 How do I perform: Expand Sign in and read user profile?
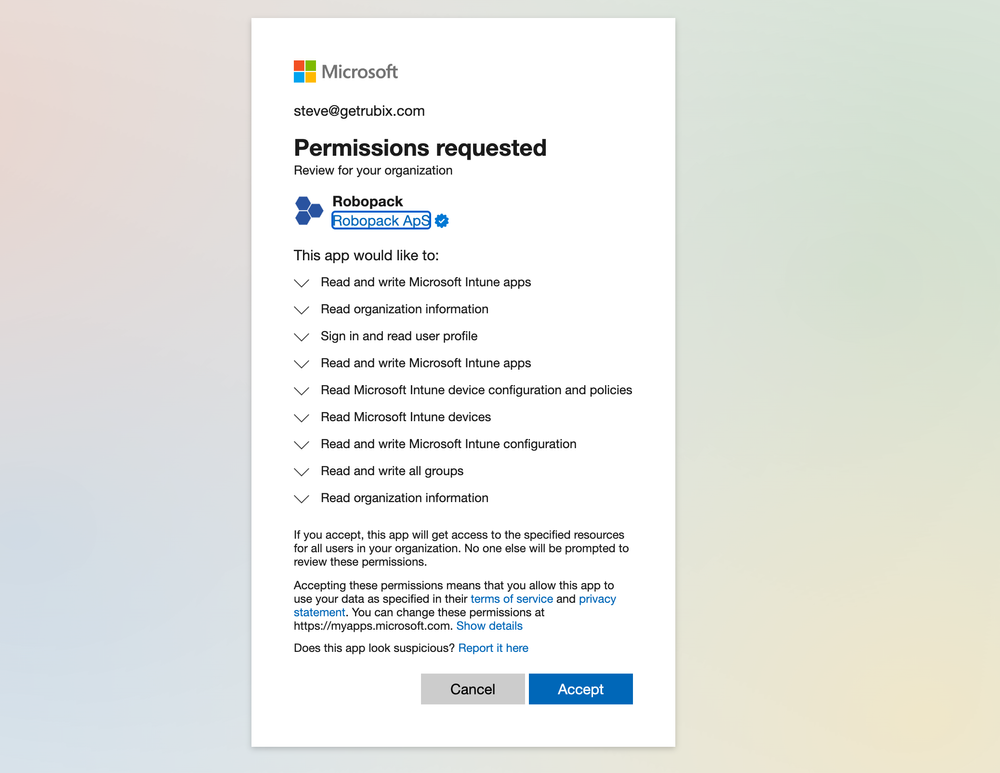click(301, 337)
